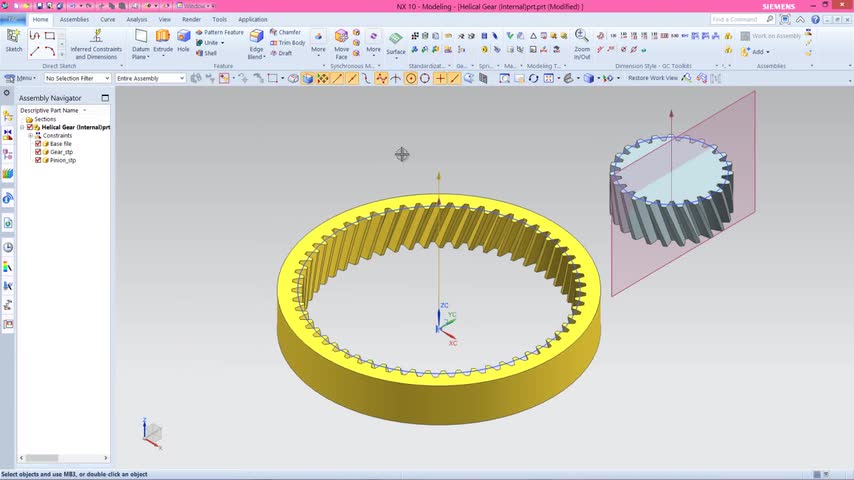Switch to the Render ribbon tab

[x=191, y=19]
